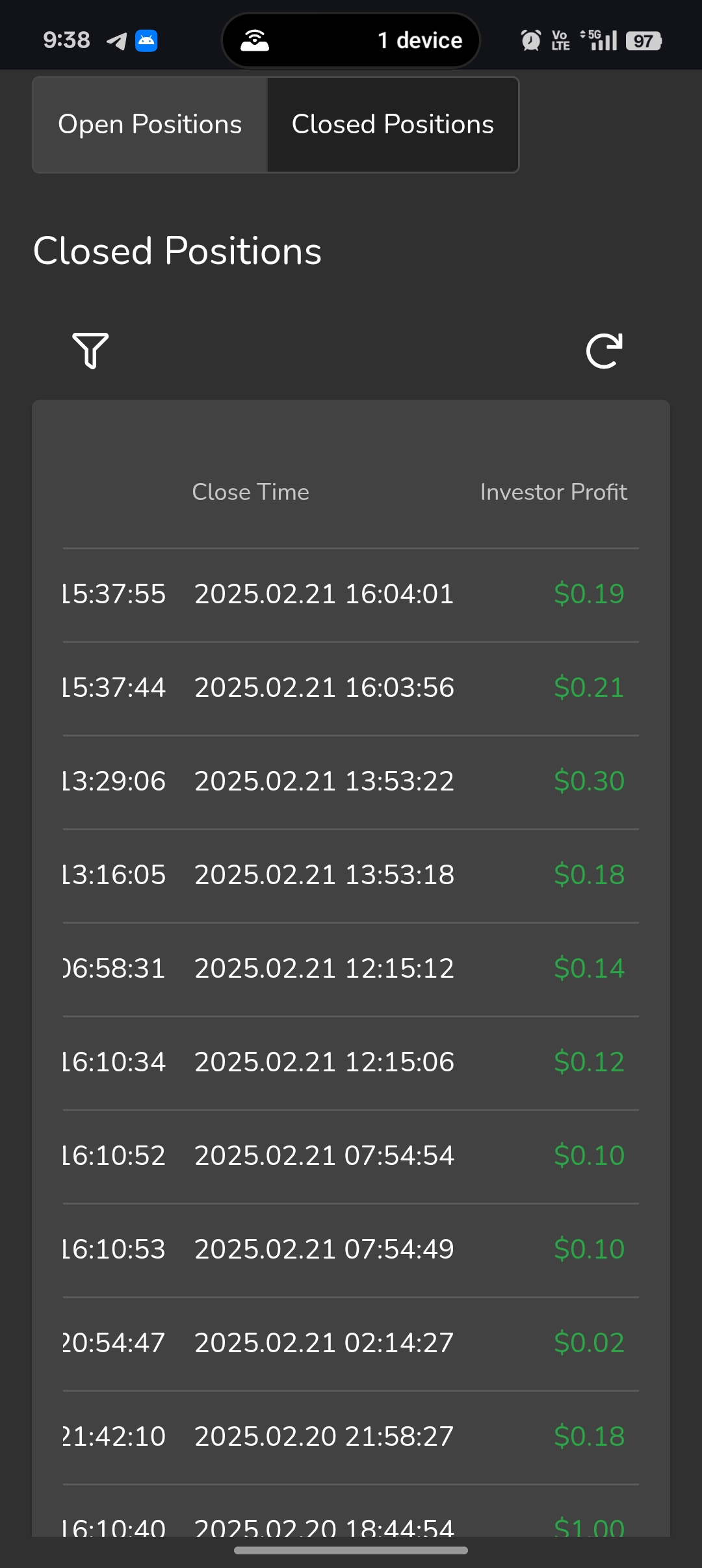The image size is (702, 1568).
Task: Select the row with $0.02 profit
Action: click(x=351, y=1343)
